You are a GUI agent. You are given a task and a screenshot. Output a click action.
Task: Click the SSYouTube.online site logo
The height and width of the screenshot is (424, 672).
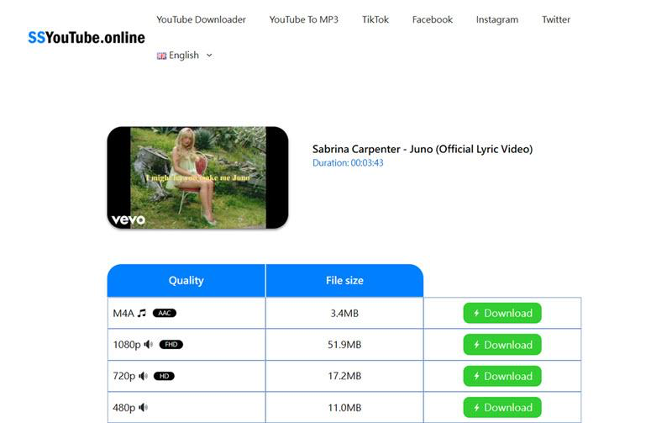coord(86,38)
